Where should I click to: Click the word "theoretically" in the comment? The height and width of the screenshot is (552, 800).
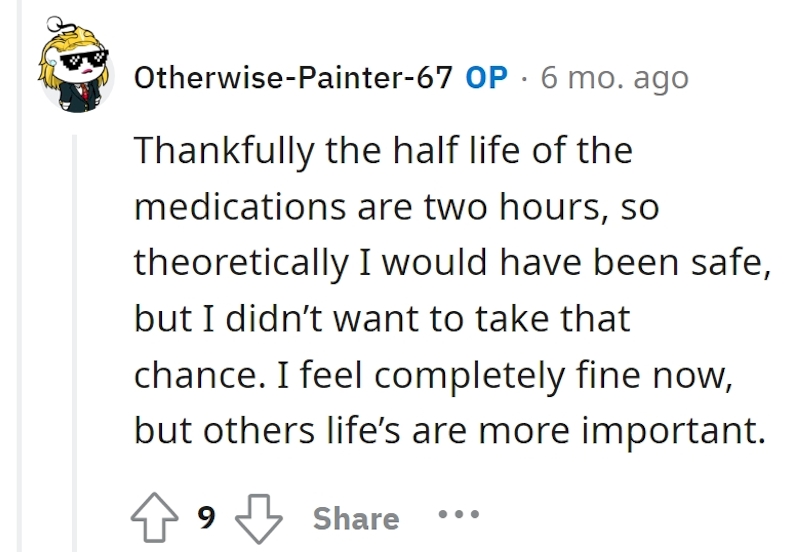pos(241,263)
